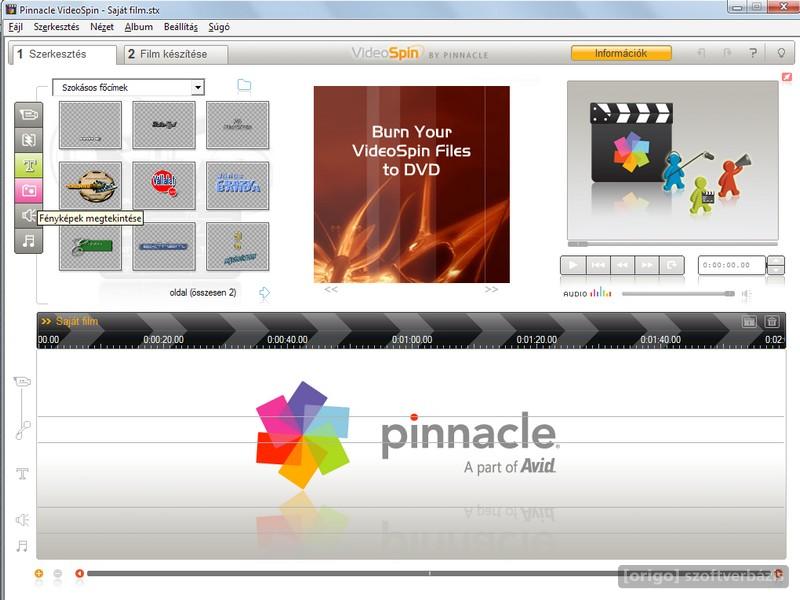
Task: Open the Szerkesztés menu in the menu bar
Action: 56,27
